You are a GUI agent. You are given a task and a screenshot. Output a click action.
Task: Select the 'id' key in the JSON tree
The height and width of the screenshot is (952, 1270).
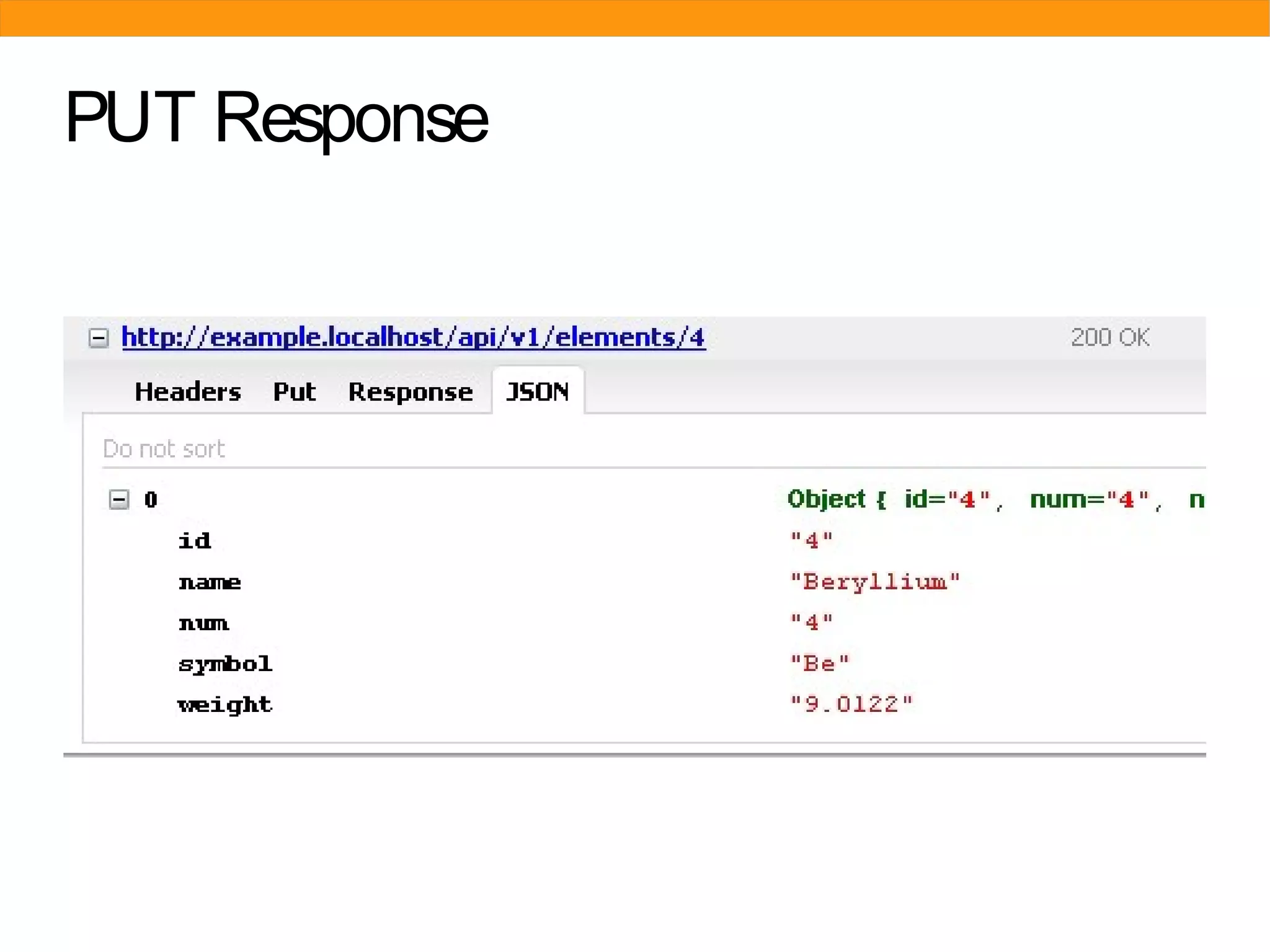click(195, 541)
